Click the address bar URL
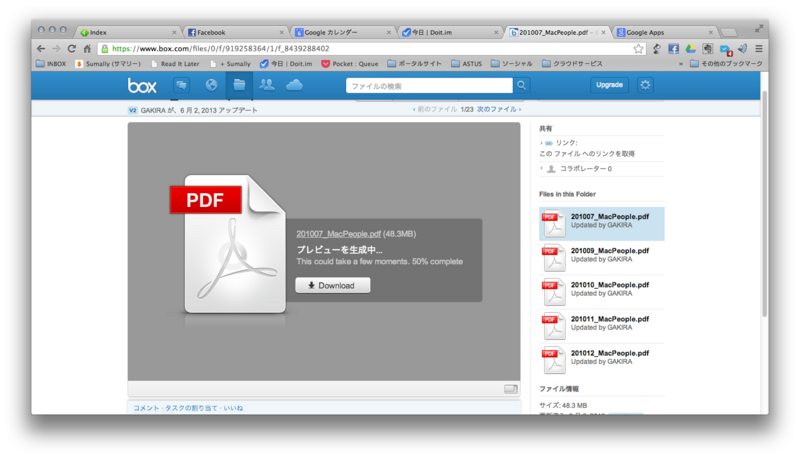This screenshot has height=458, width=800. [220, 48]
